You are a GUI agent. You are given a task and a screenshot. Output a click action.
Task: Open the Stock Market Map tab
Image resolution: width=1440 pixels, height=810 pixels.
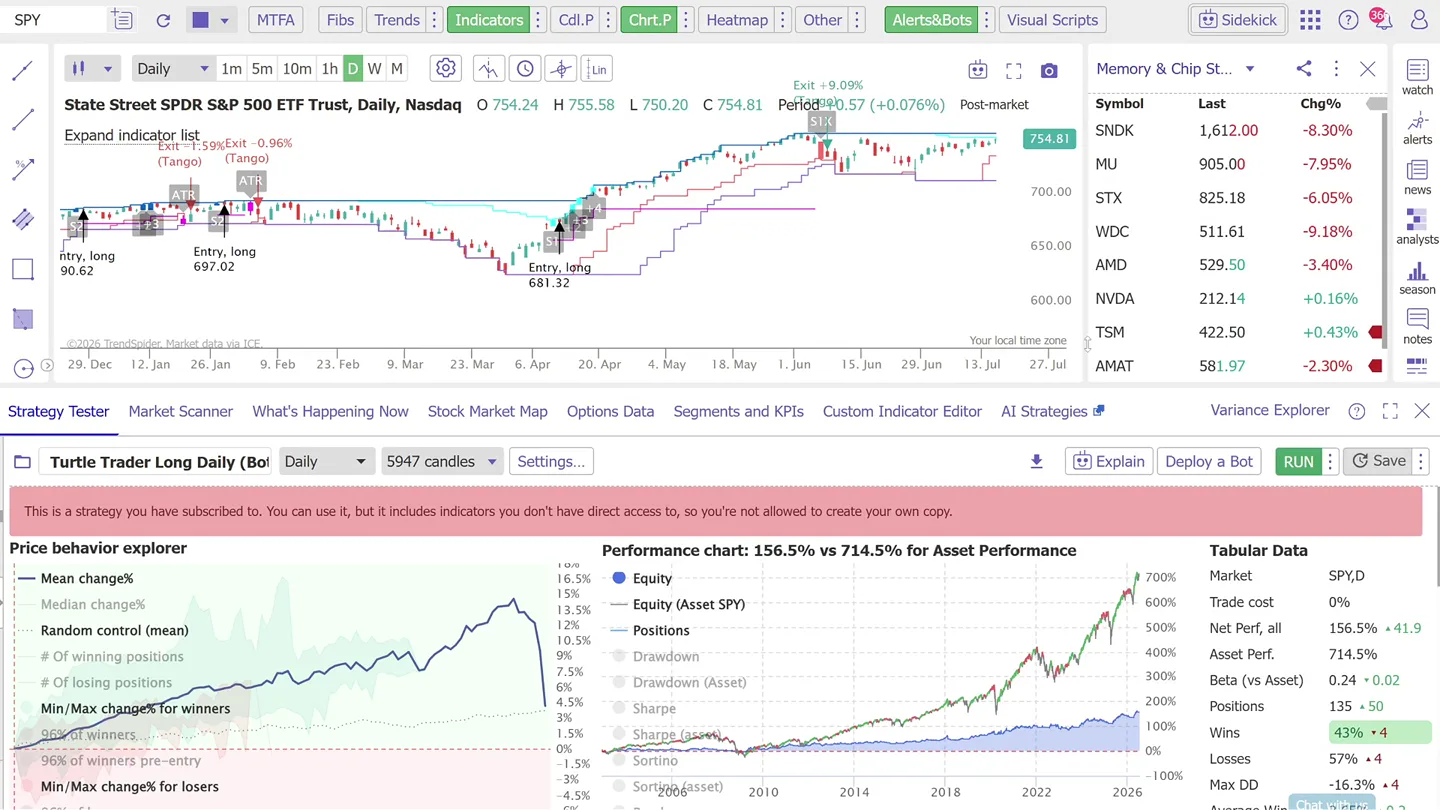(x=488, y=411)
